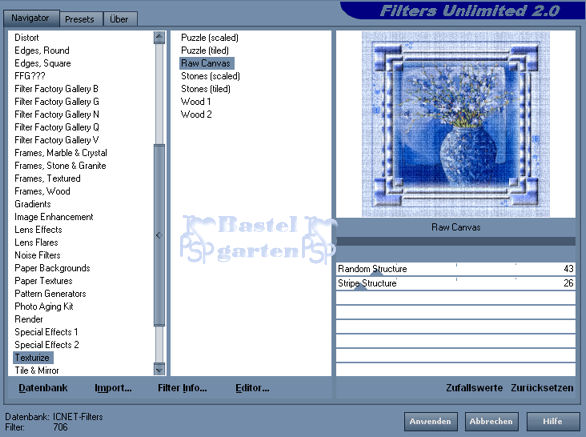Adjust the Random Structure slider
Screen dimensions: 586x437
pyautogui.click(x=455, y=269)
